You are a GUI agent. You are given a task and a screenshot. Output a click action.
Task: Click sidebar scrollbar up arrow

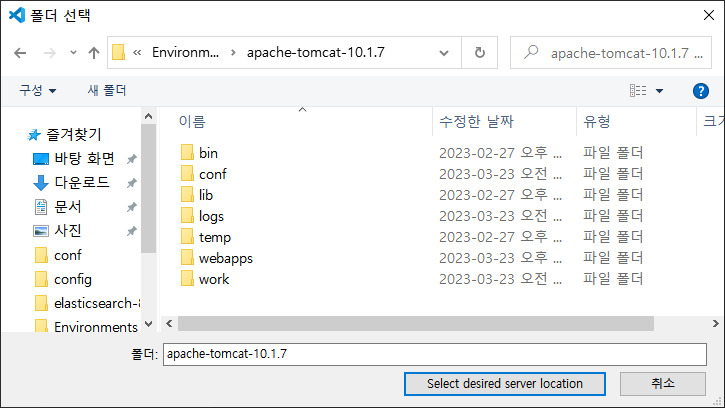(x=148, y=116)
